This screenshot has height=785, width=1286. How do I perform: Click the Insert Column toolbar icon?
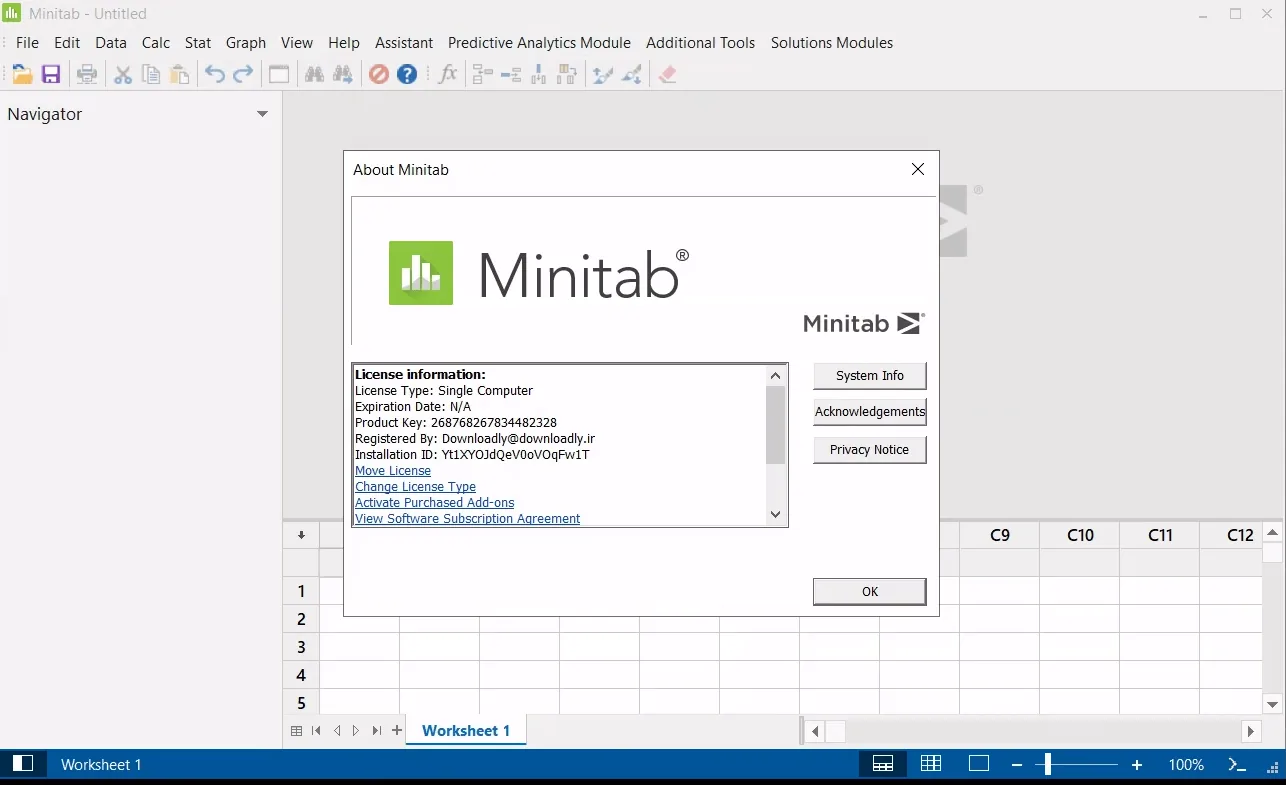[539, 74]
